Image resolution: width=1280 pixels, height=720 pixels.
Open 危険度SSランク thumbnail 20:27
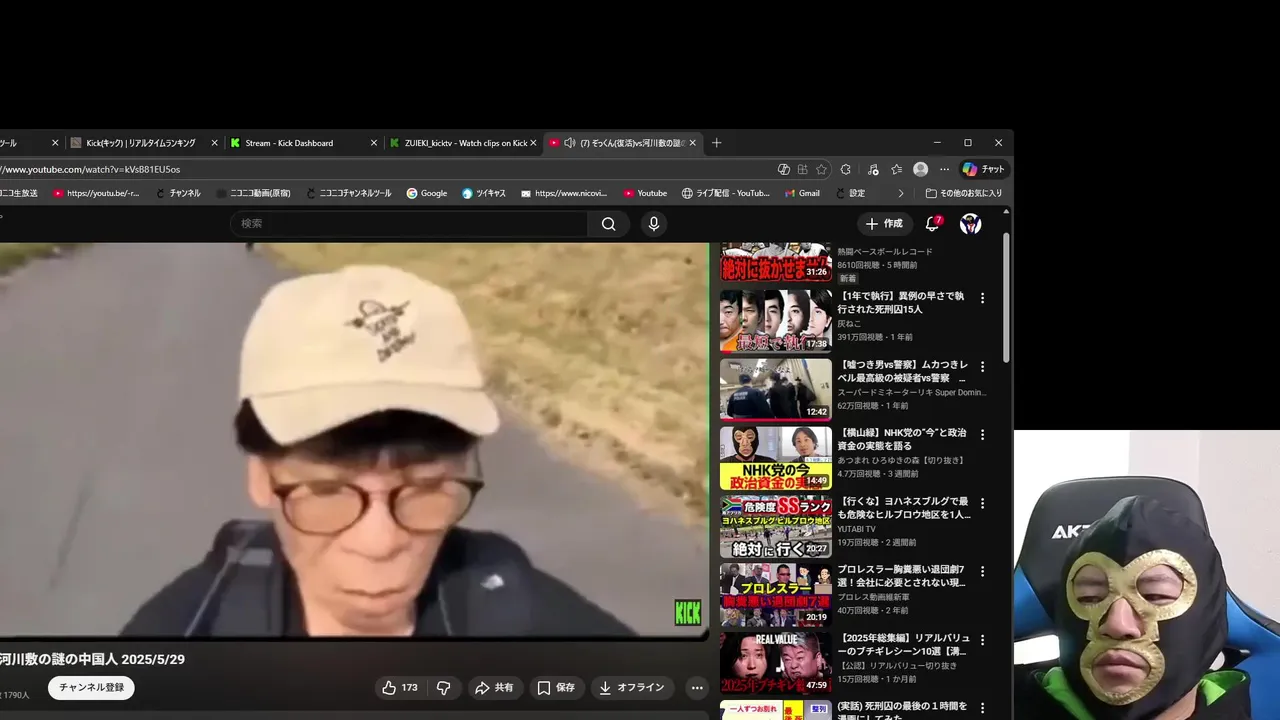pos(776,526)
